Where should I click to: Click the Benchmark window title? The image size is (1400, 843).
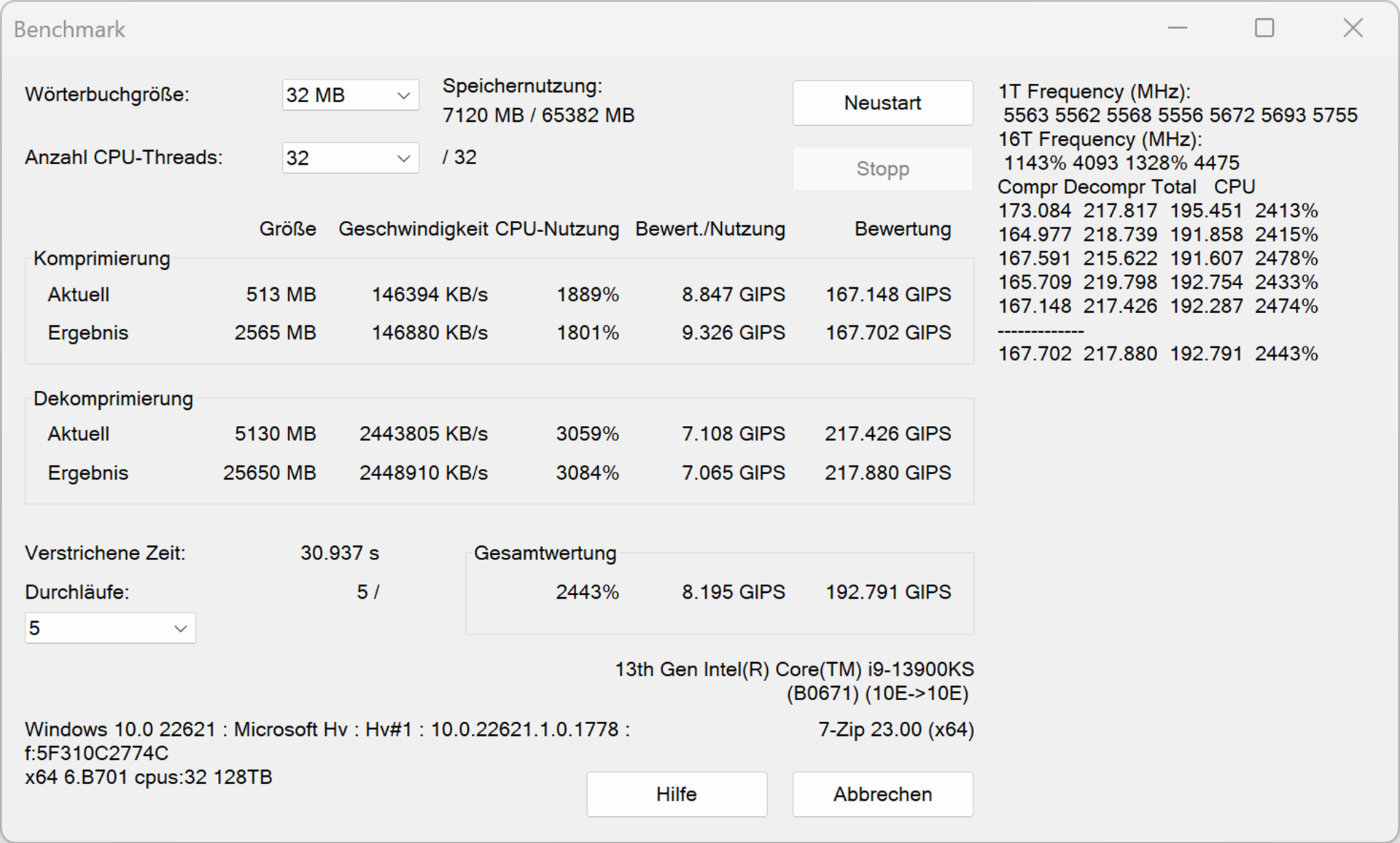(x=69, y=30)
